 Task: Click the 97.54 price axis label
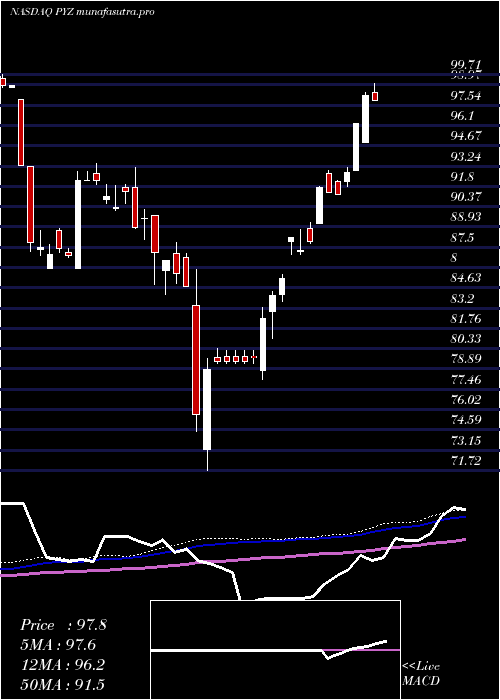466,95
